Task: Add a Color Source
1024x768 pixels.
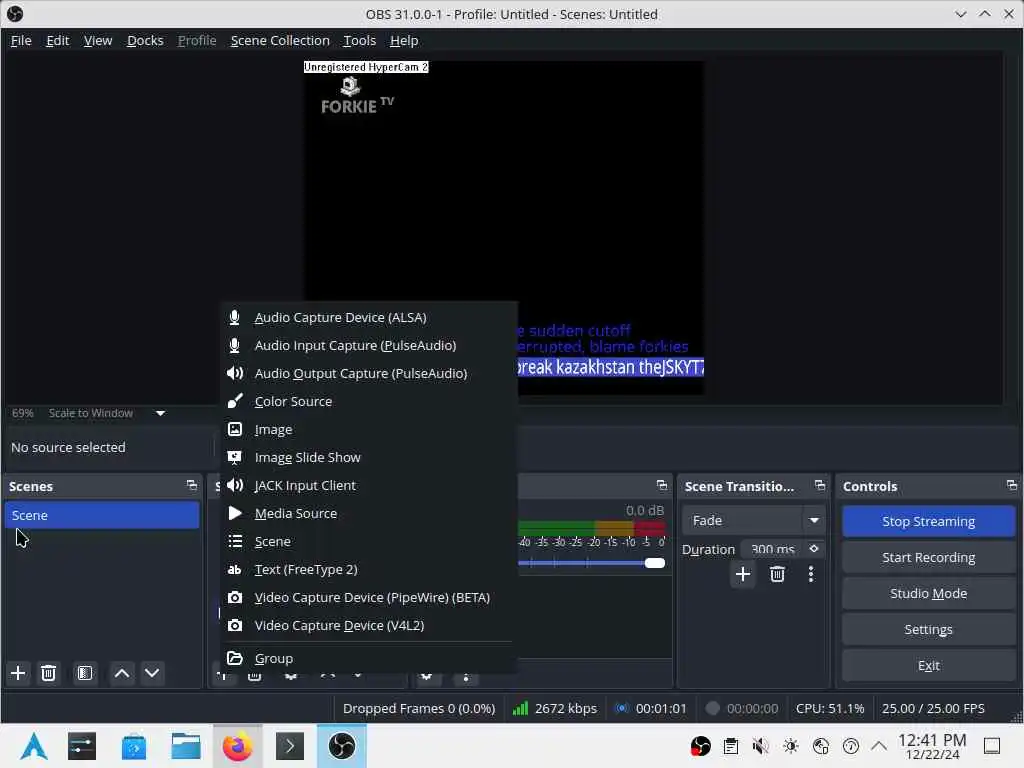Action: coord(369,402)
